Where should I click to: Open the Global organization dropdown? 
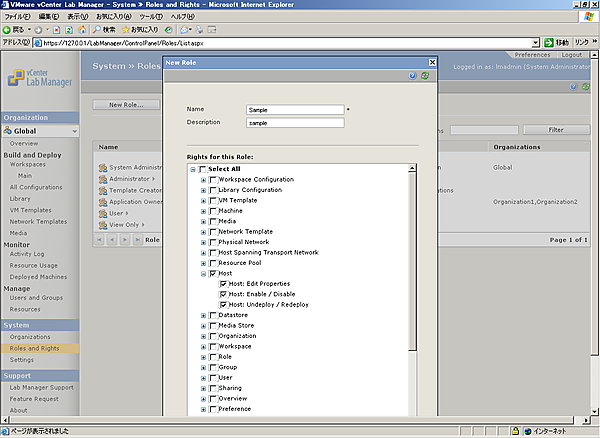74,131
